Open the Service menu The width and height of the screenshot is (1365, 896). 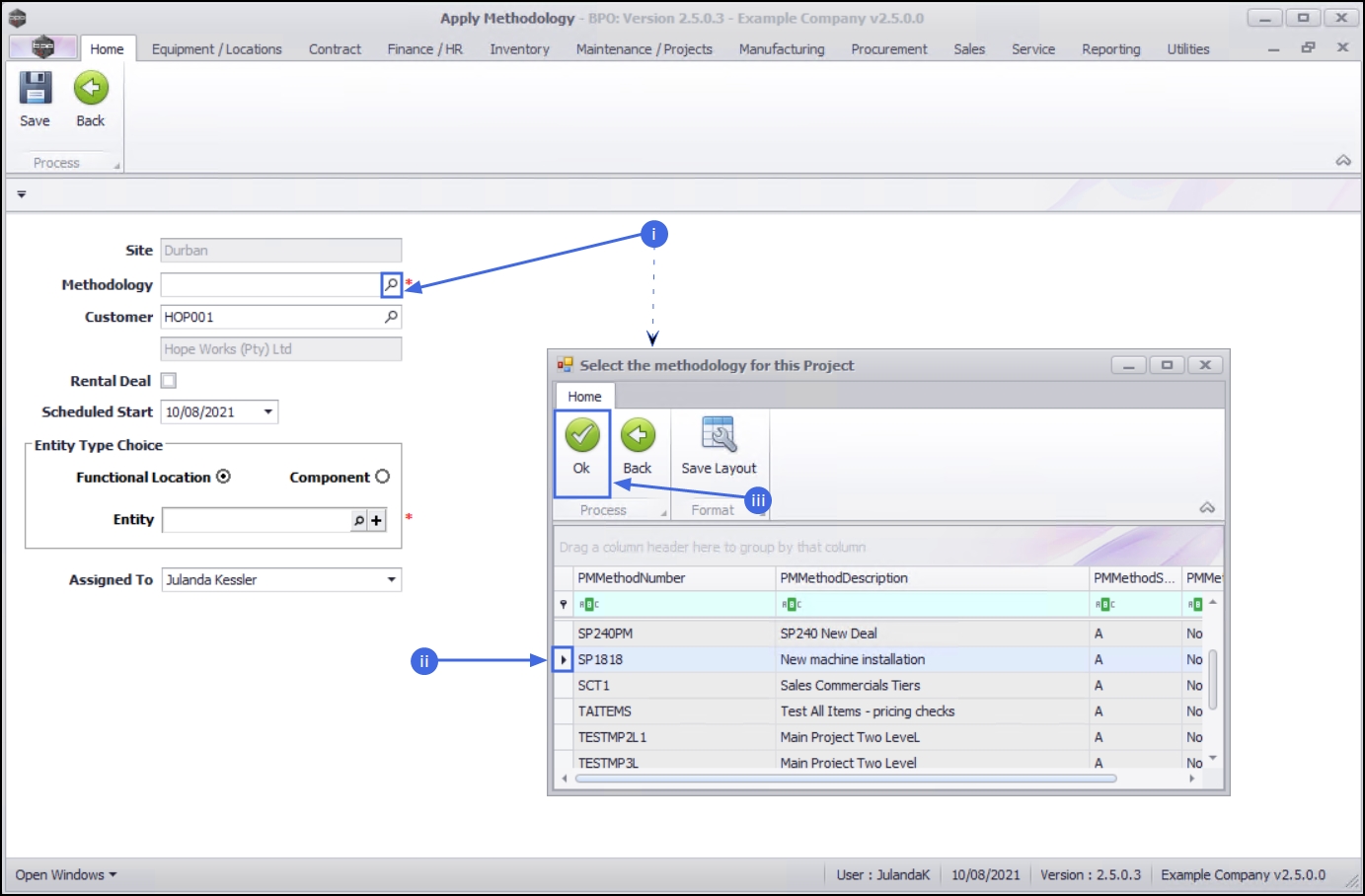click(x=1033, y=48)
